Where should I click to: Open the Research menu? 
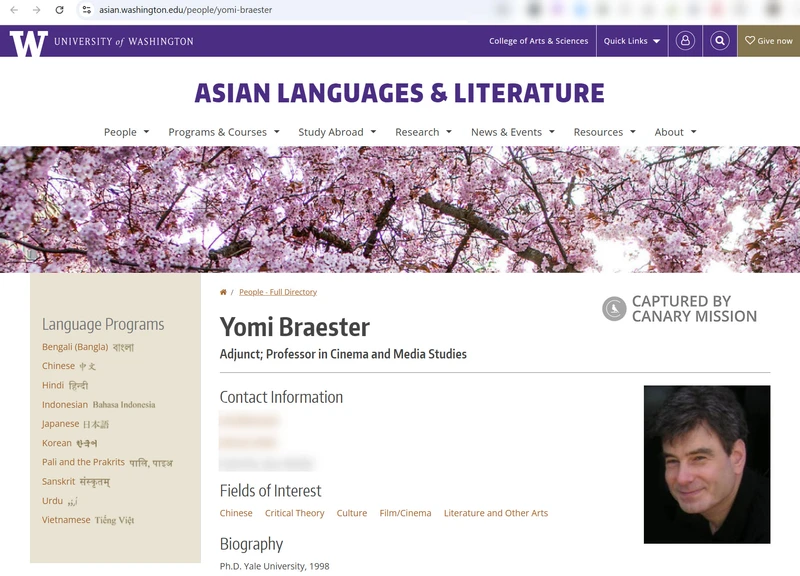coord(417,132)
